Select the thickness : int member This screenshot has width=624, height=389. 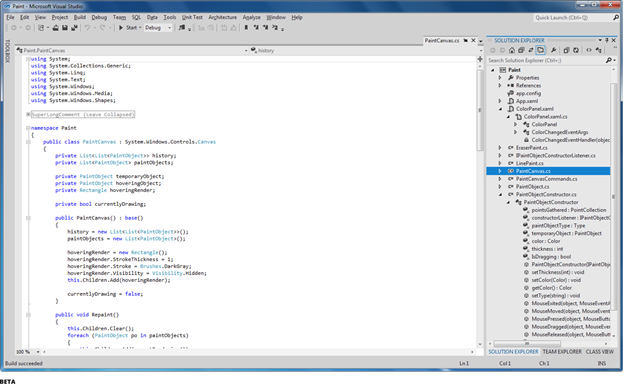pos(547,249)
